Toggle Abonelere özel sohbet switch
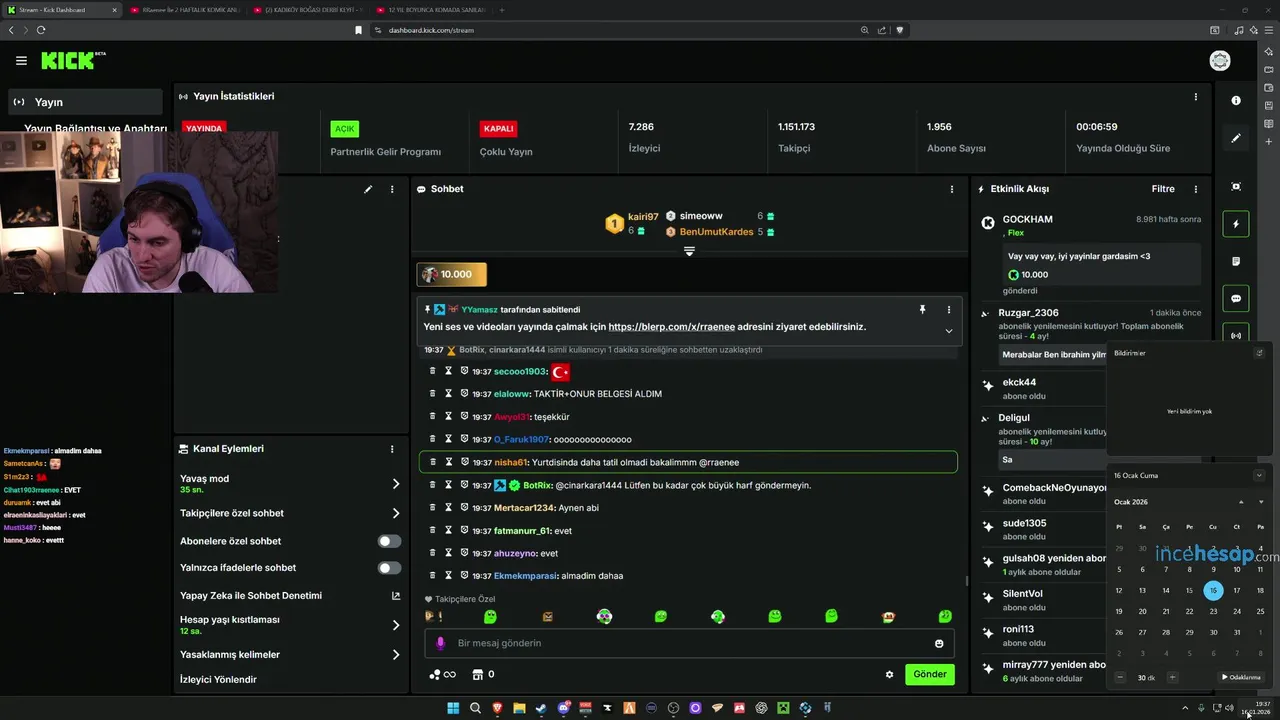Image resolution: width=1280 pixels, height=720 pixels. pos(389,541)
